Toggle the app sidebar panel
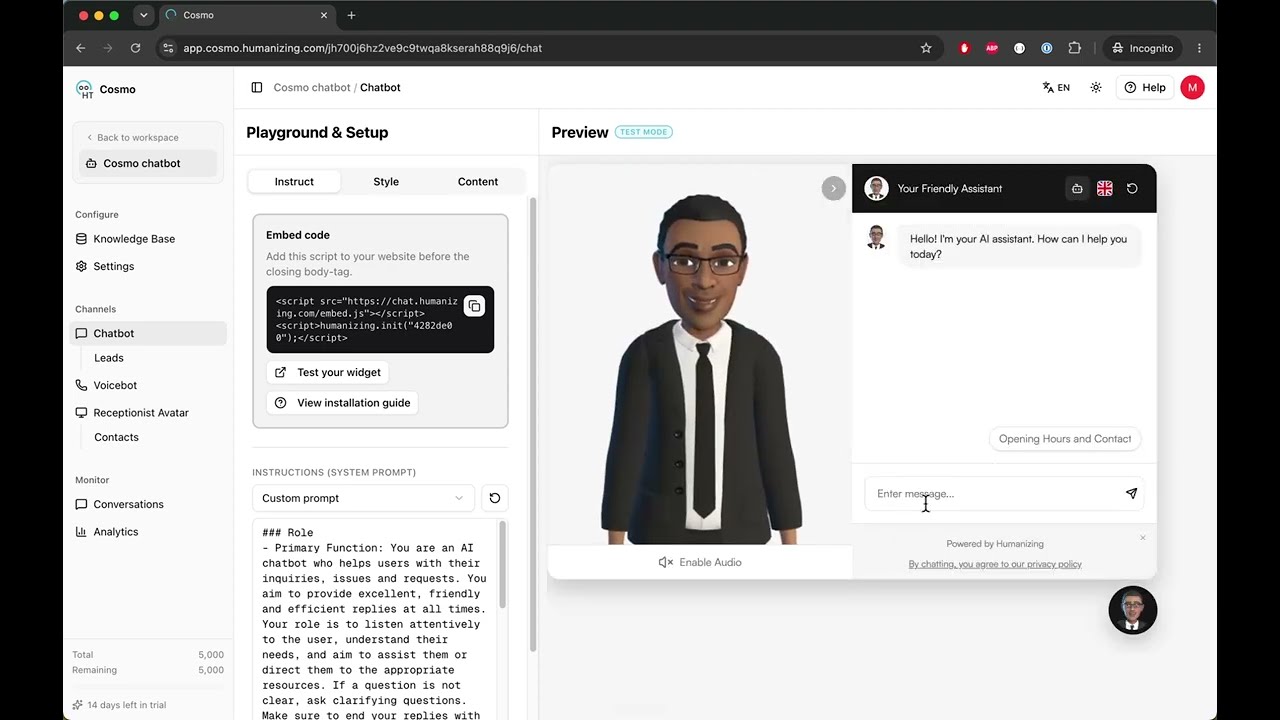 (x=257, y=88)
